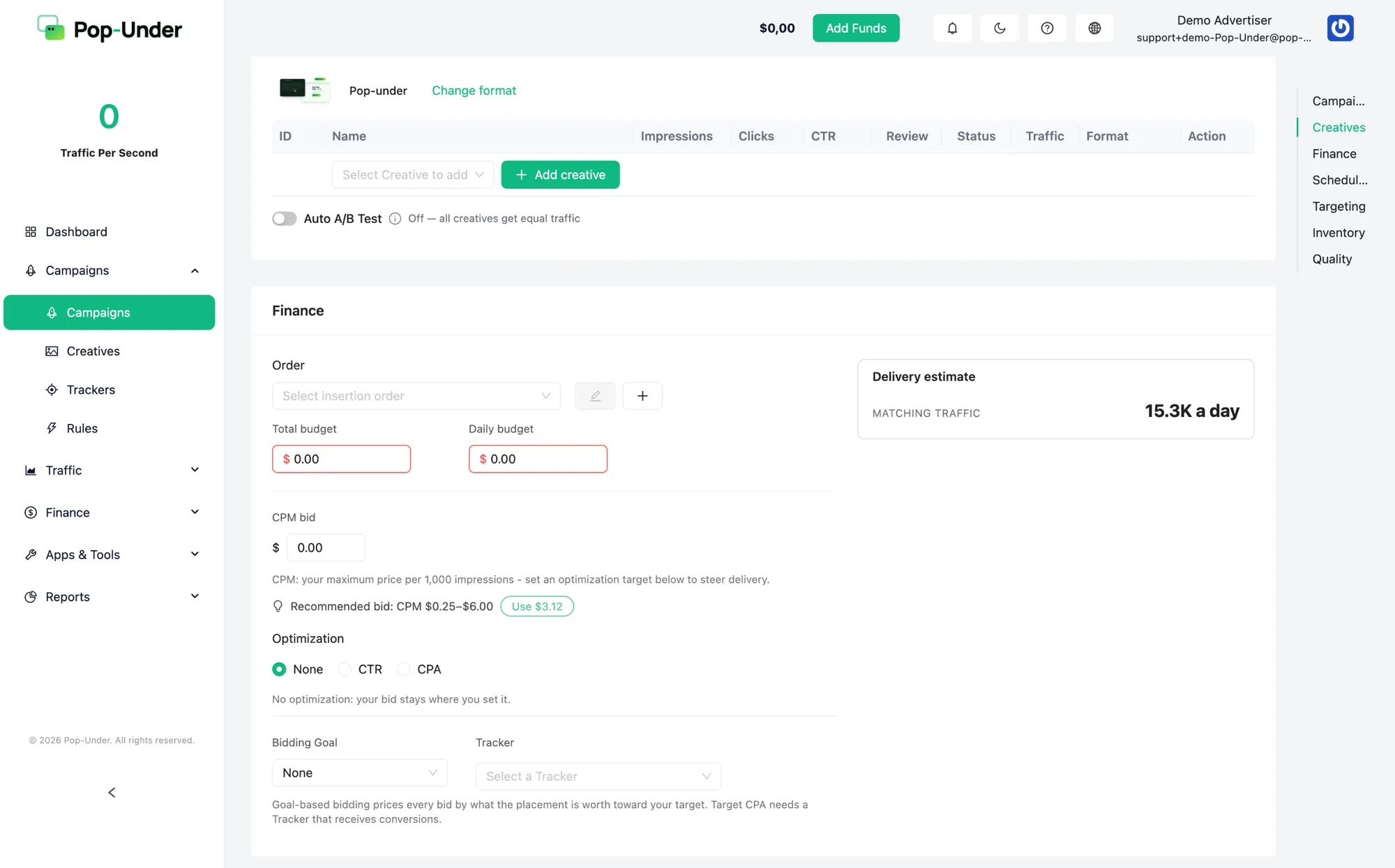Open the Select a Tracker dropdown

(x=598, y=776)
